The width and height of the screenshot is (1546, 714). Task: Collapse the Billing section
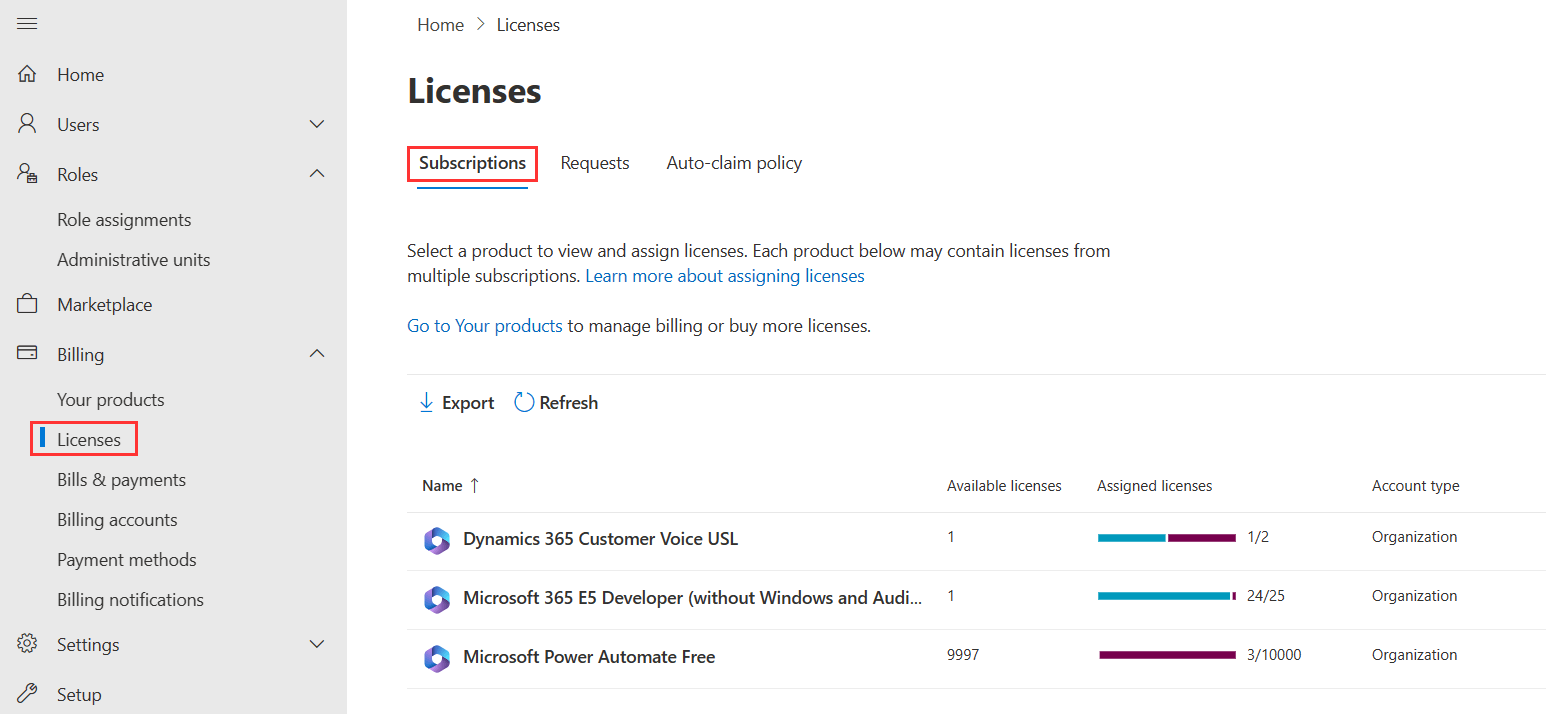tap(317, 353)
